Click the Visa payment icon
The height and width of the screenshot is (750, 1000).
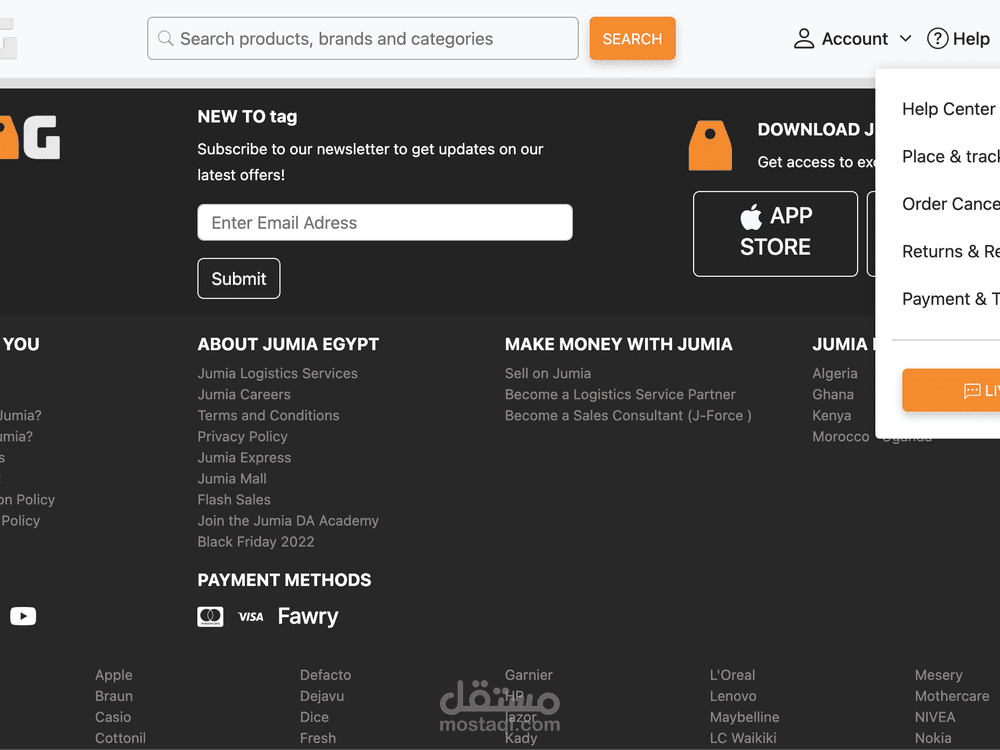251,617
